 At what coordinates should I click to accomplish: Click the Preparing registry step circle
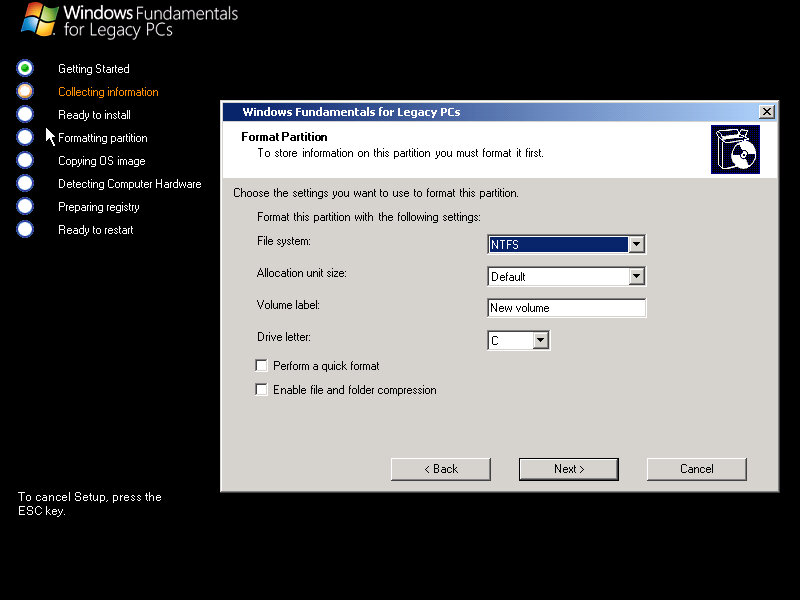click(25, 206)
